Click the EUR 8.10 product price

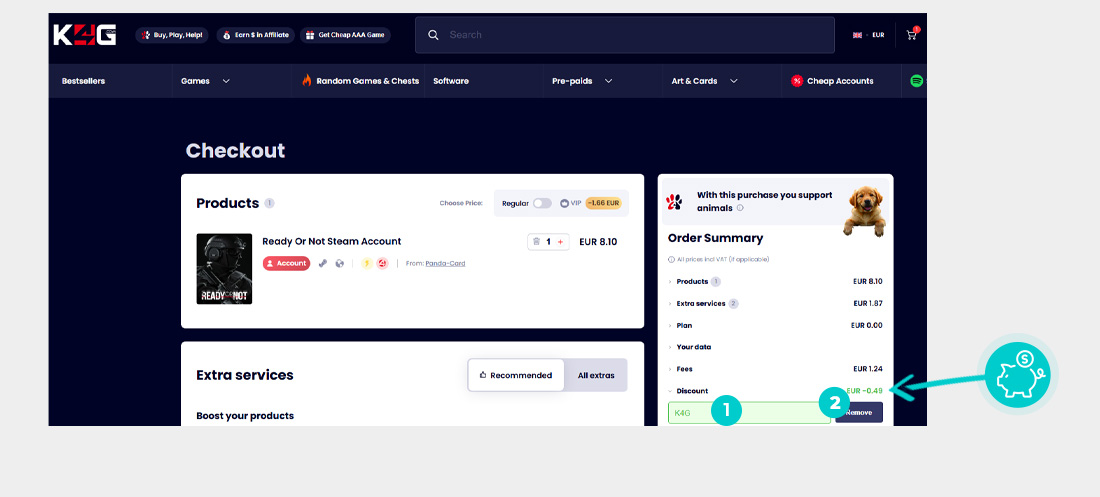pyautogui.click(x=598, y=241)
